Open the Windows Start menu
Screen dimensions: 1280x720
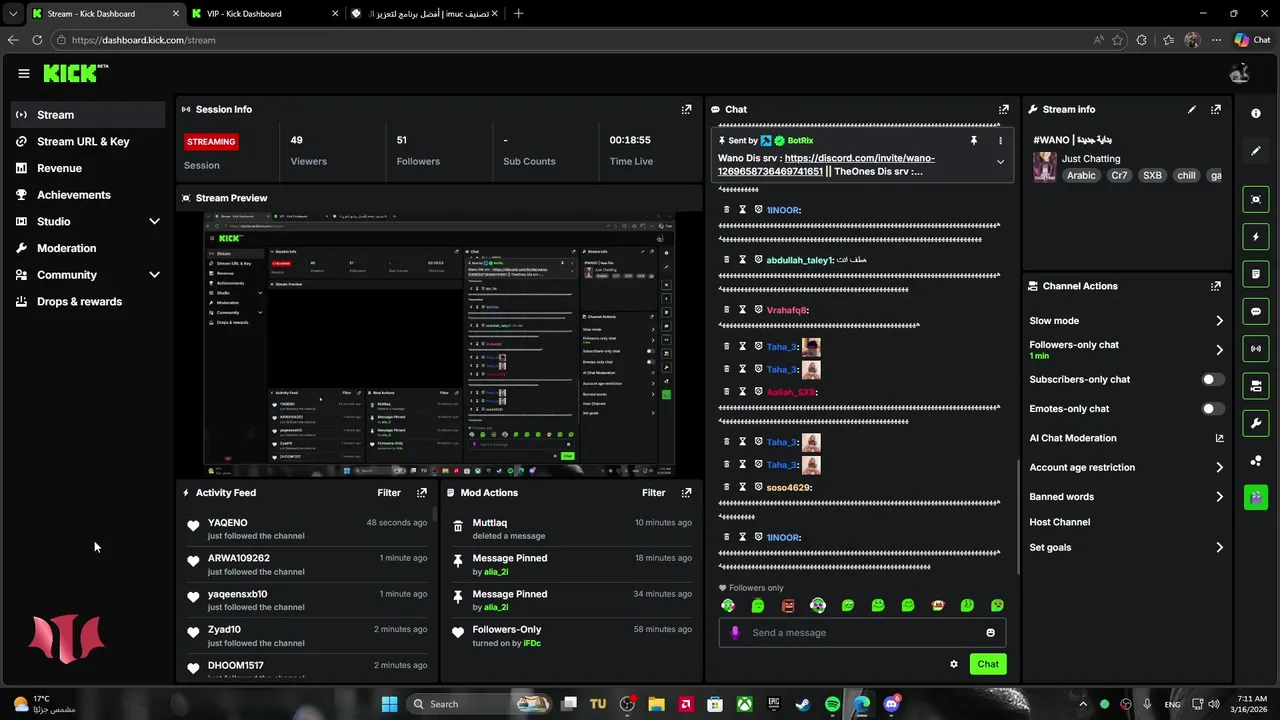pos(389,704)
